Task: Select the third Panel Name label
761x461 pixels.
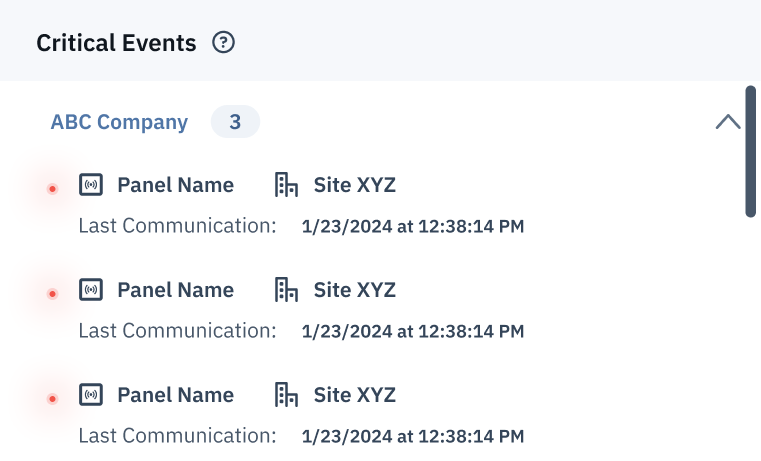Action: (x=176, y=395)
